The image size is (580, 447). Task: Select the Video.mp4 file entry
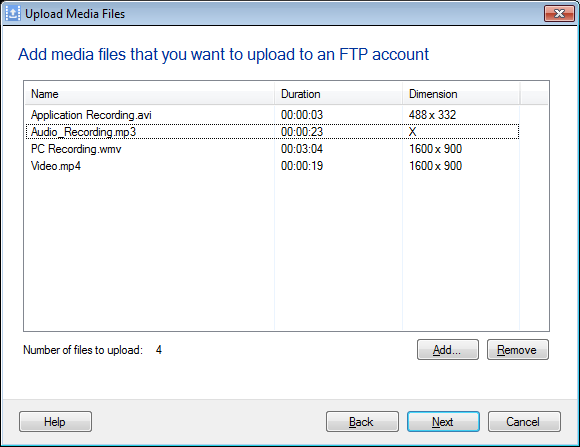pyautogui.click(x=56, y=166)
